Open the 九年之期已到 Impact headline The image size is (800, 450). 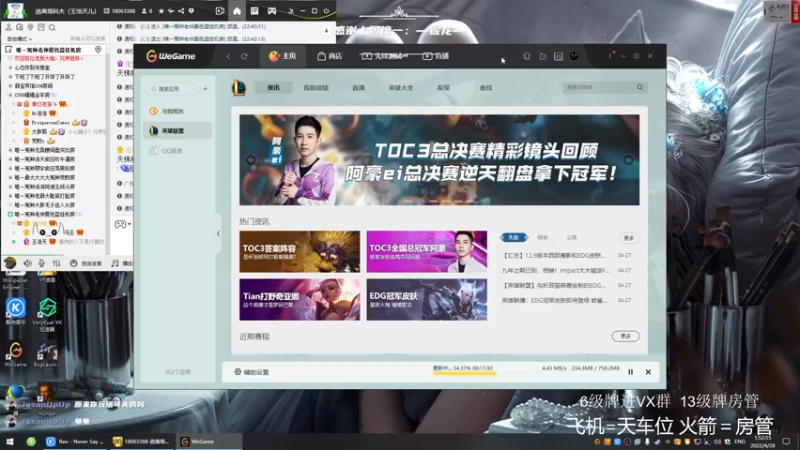(x=556, y=270)
